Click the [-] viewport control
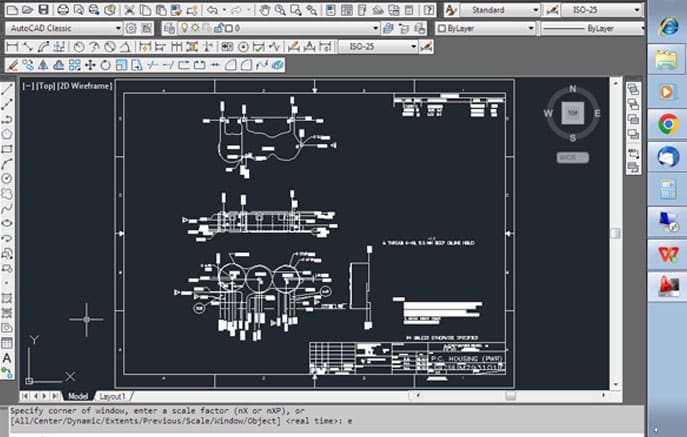This screenshot has width=687, height=437. (x=28, y=86)
